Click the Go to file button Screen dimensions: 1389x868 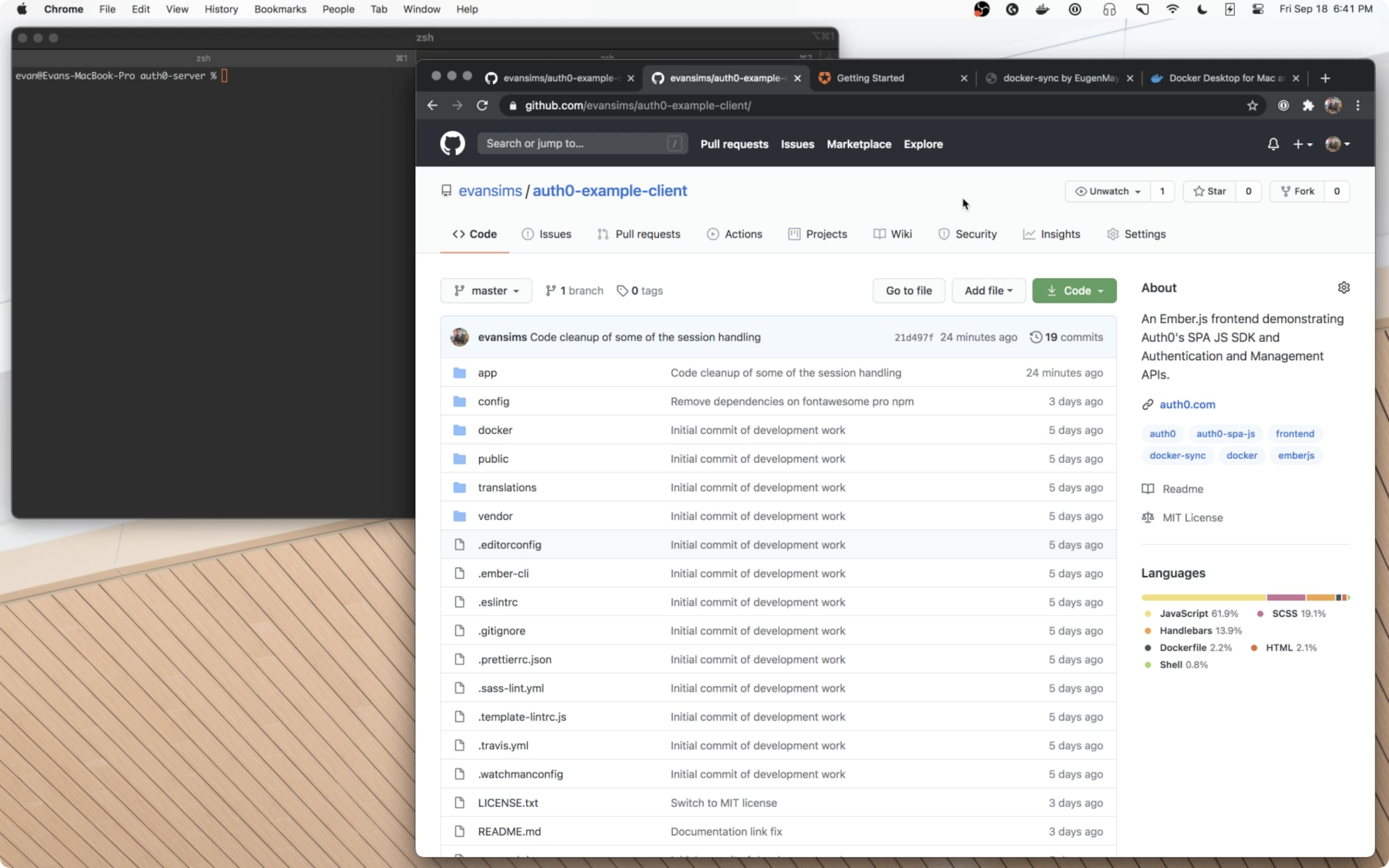click(908, 290)
